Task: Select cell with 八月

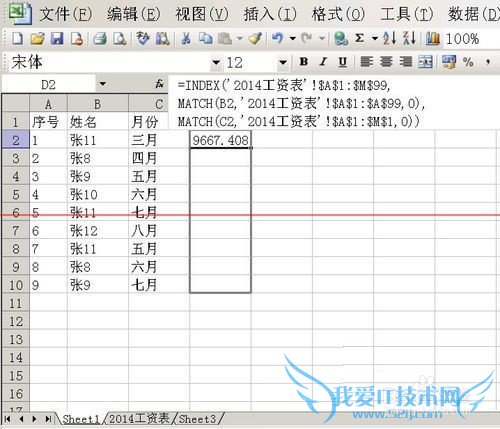Action: point(159,230)
